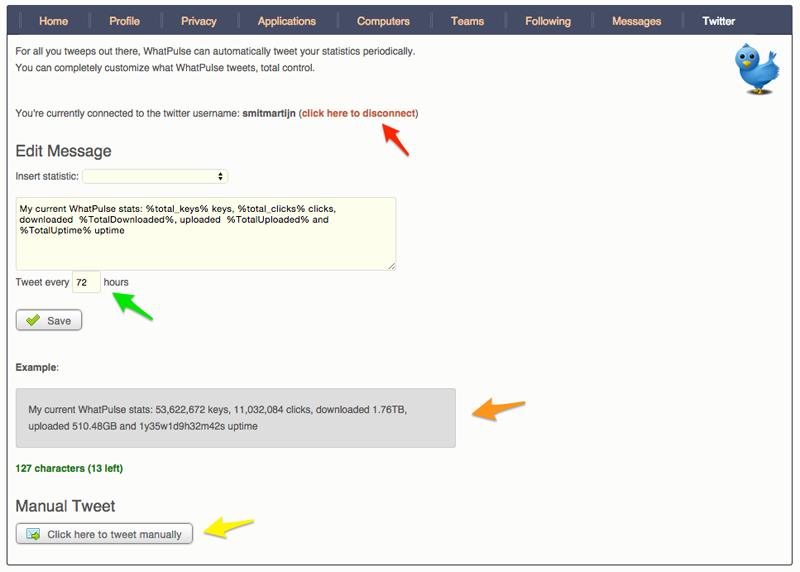
Task: Click the gray example tweet preview box
Action: (235, 418)
